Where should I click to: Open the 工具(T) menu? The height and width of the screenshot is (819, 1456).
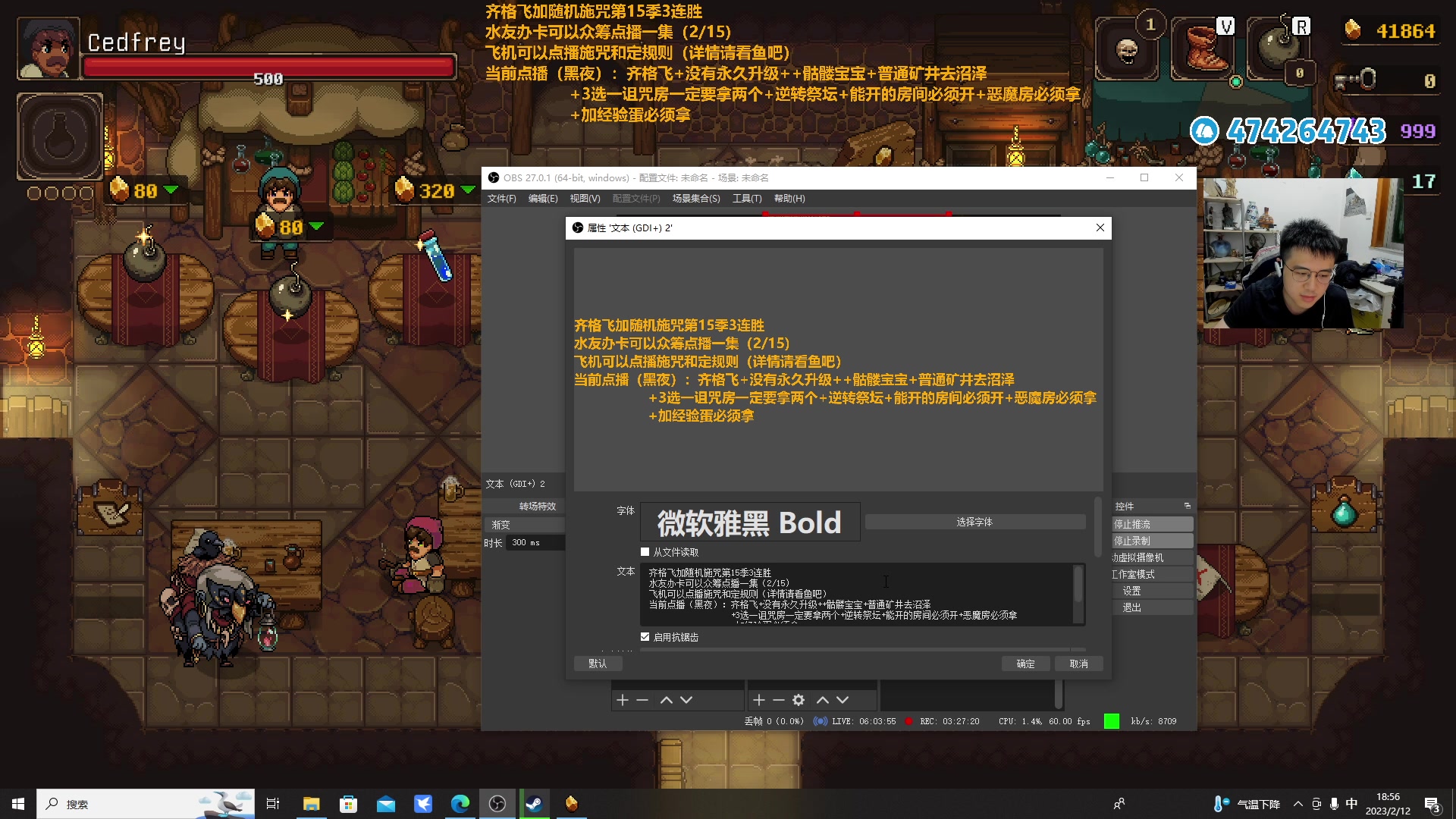click(747, 199)
